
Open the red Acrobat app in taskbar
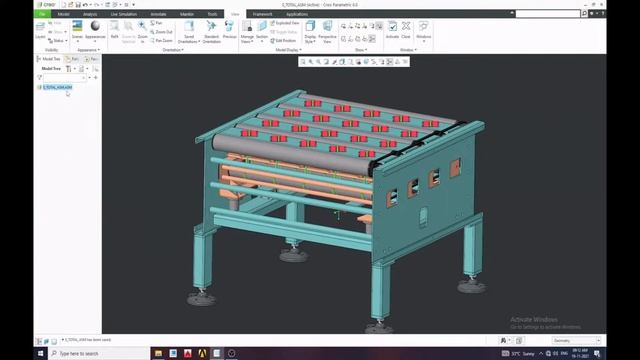[x=188, y=353]
